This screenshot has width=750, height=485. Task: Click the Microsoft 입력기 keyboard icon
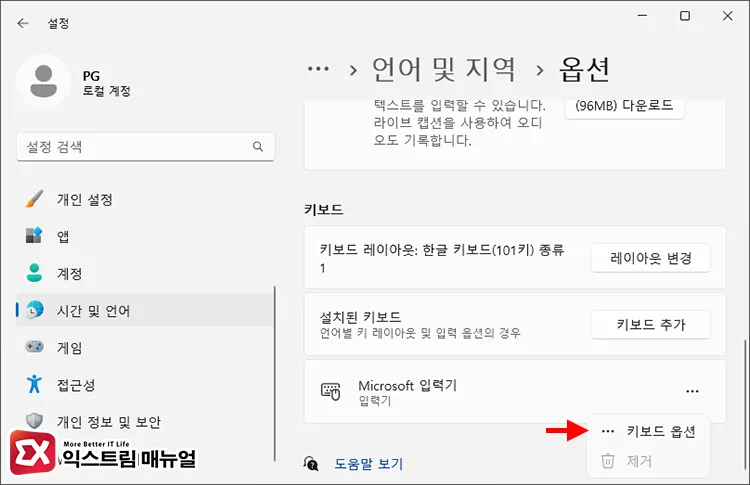coord(330,391)
